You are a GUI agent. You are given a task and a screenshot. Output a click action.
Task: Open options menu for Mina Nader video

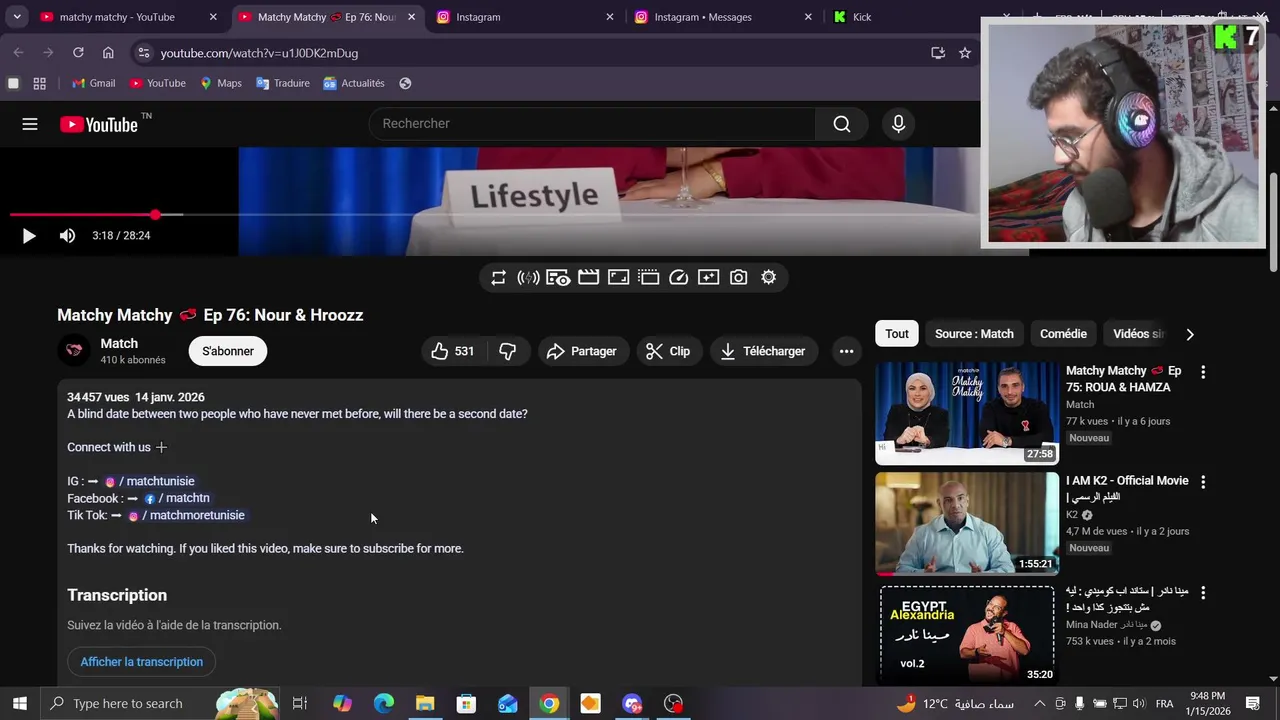pos(1203,593)
